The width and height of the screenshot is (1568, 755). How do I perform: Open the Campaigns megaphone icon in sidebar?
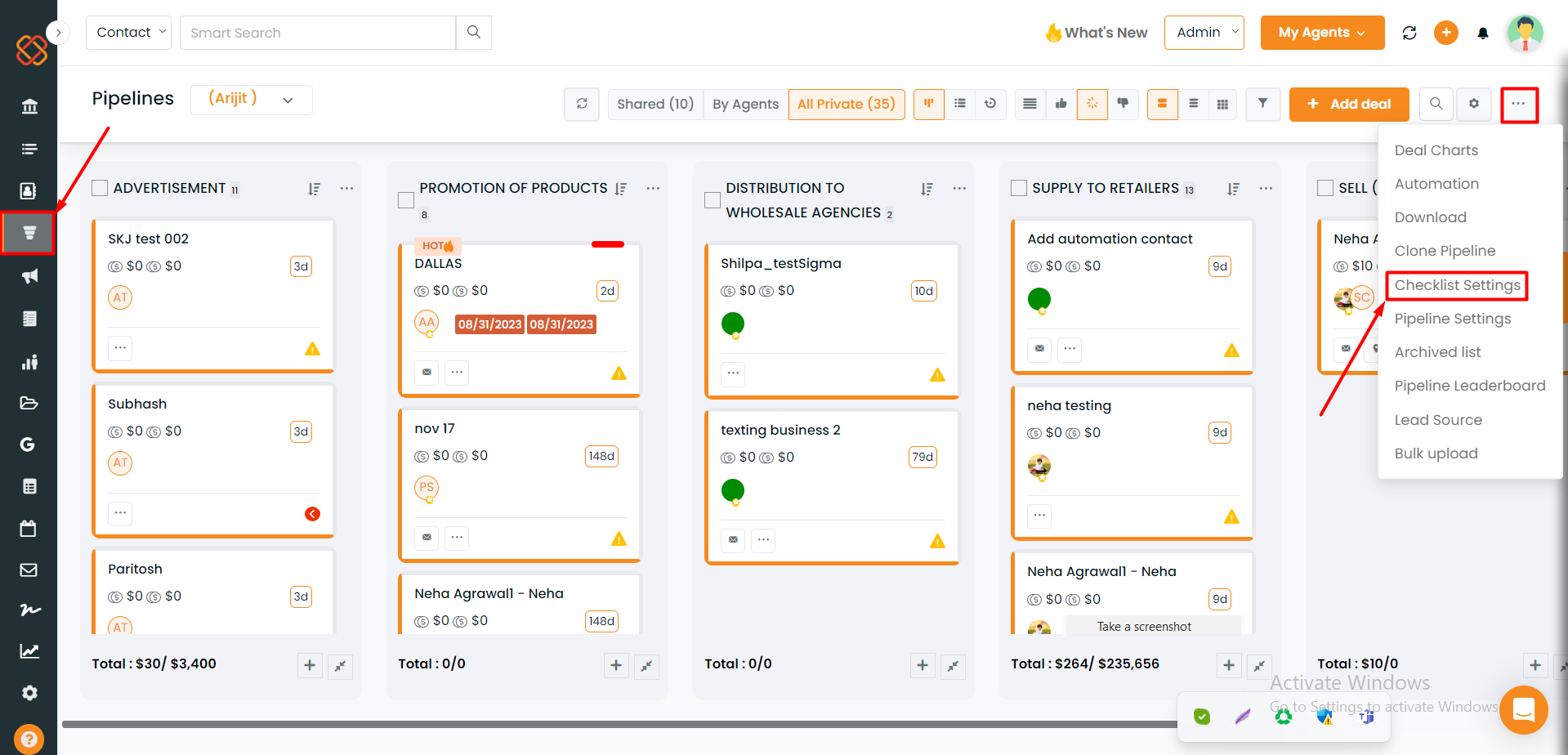(29, 276)
